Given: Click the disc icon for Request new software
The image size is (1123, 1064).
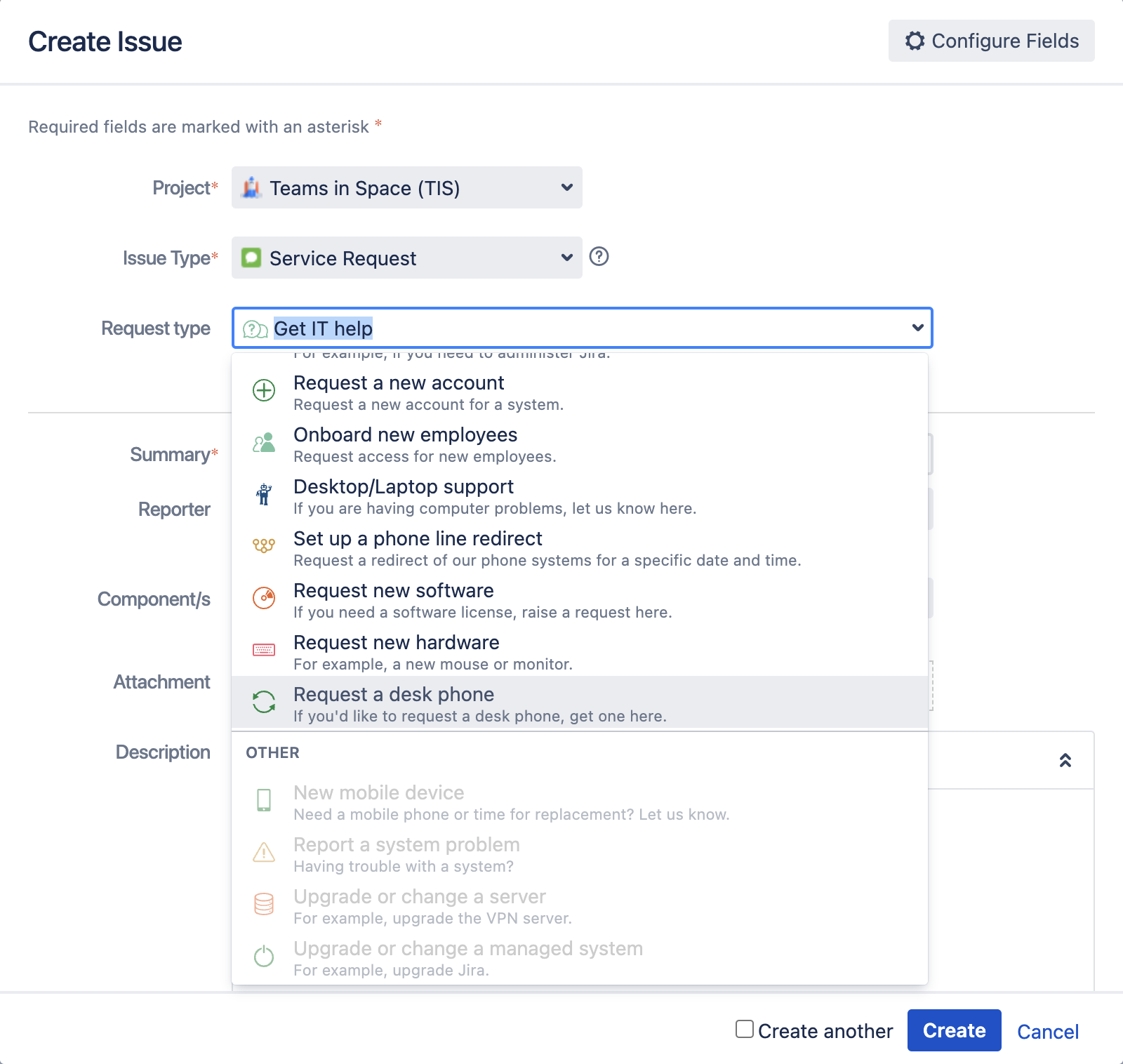Looking at the screenshot, I should coord(264,598).
